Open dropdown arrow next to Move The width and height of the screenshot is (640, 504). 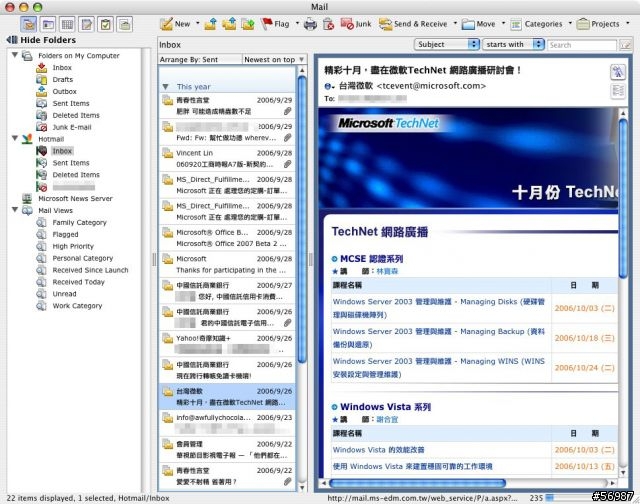click(x=503, y=23)
